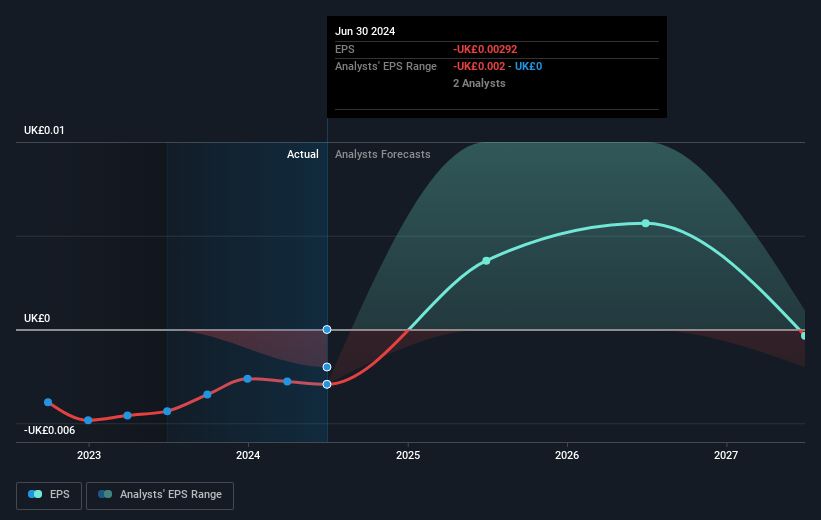Select the Jun 30 2024 EPS data point
Screen dimensions: 821x520
point(327,384)
